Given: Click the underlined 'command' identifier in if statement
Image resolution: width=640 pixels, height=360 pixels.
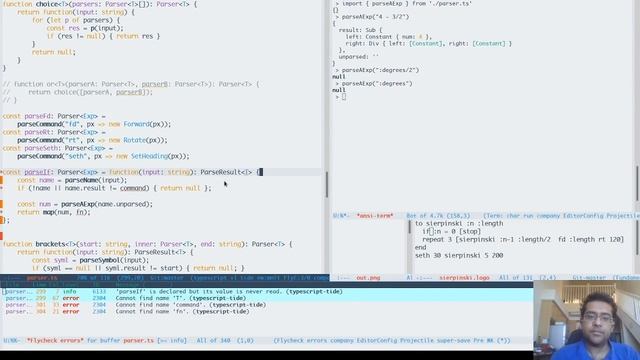Looking at the screenshot, I should 134,188.
